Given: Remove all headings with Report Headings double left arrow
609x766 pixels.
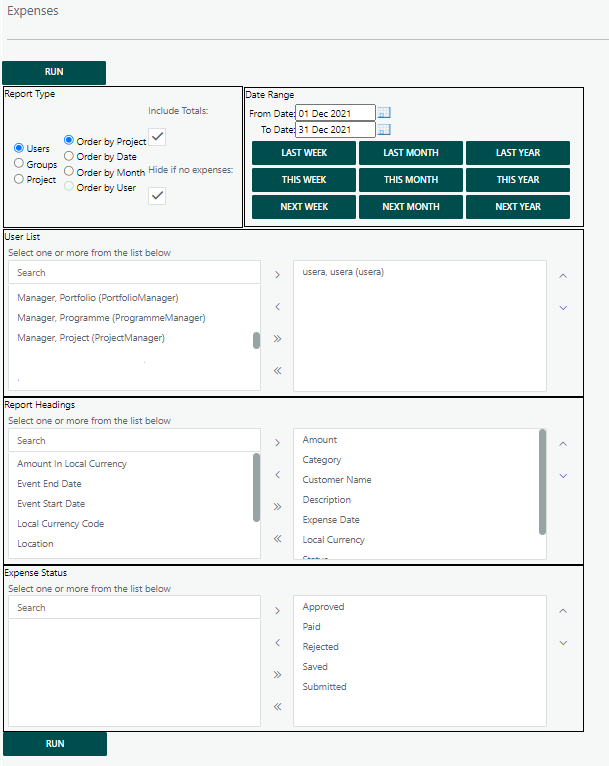Looking at the screenshot, I should (277, 538).
